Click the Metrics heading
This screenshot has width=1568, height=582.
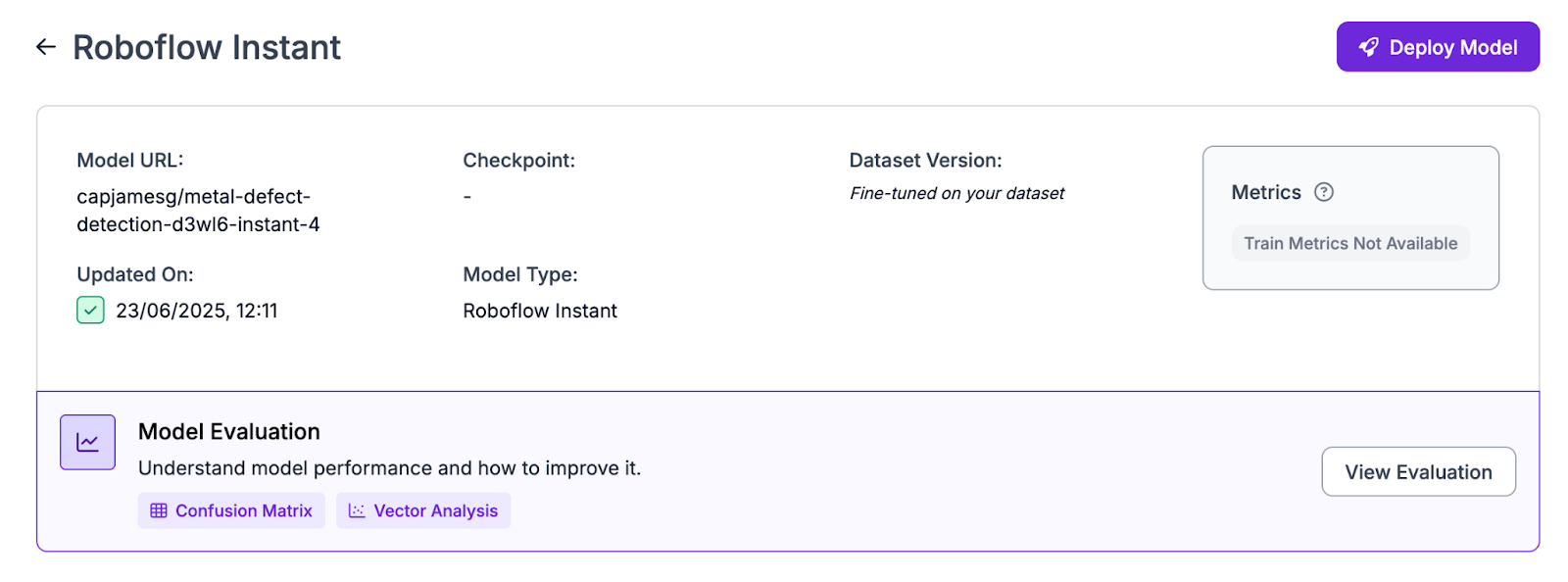(x=1266, y=192)
